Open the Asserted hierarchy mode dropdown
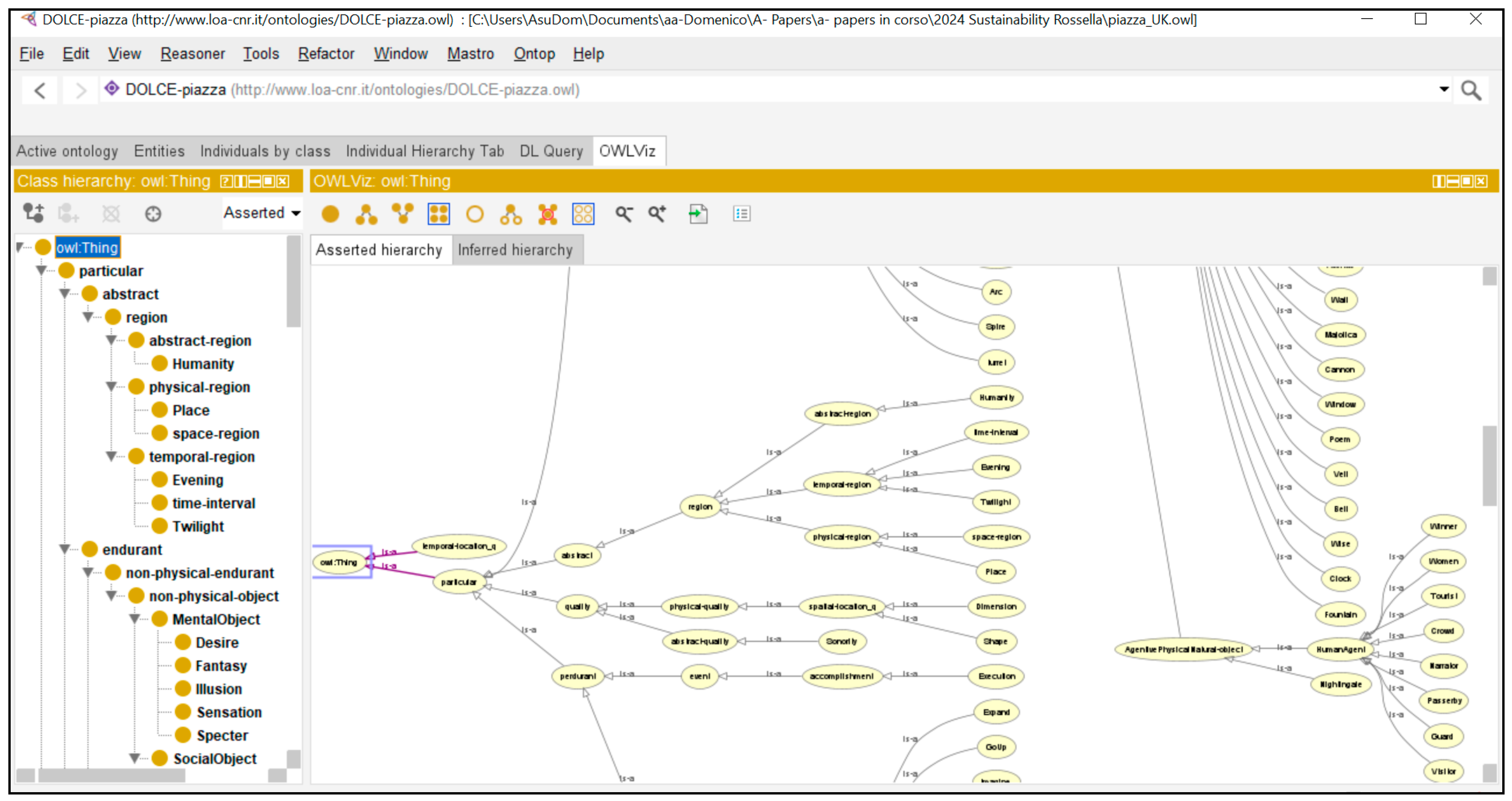Viewport: 1512px width, 801px height. pos(262,213)
